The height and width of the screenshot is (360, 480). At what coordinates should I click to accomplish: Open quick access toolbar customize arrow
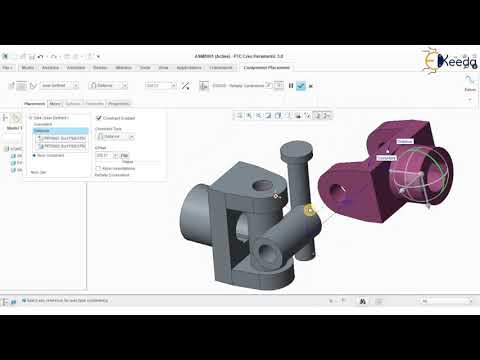98,57
